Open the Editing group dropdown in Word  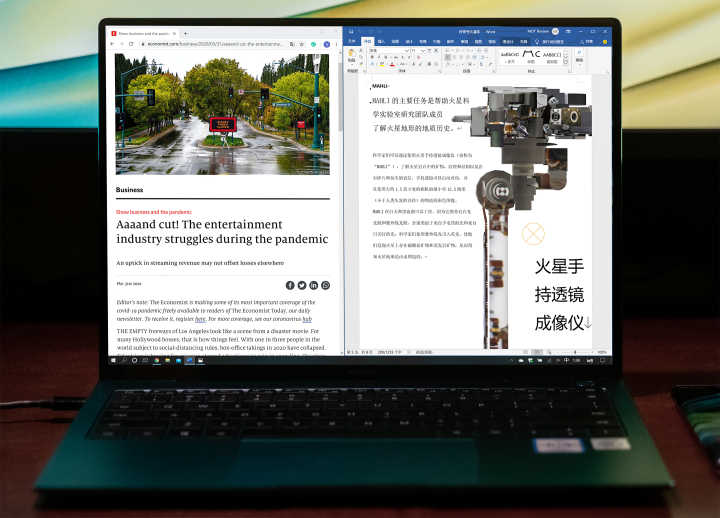(x=579, y=56)
